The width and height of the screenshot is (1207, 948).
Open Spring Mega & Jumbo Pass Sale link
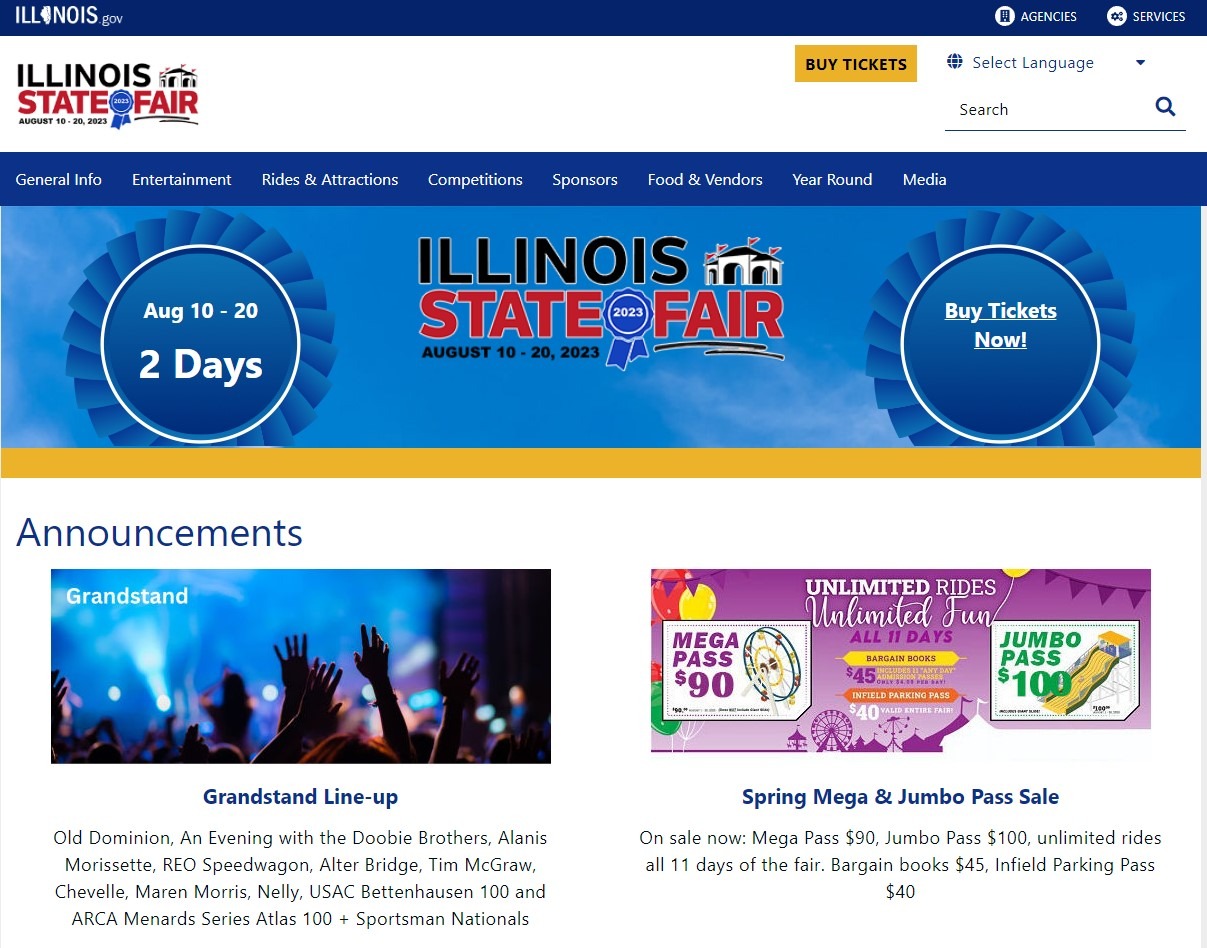coord(900,797)
